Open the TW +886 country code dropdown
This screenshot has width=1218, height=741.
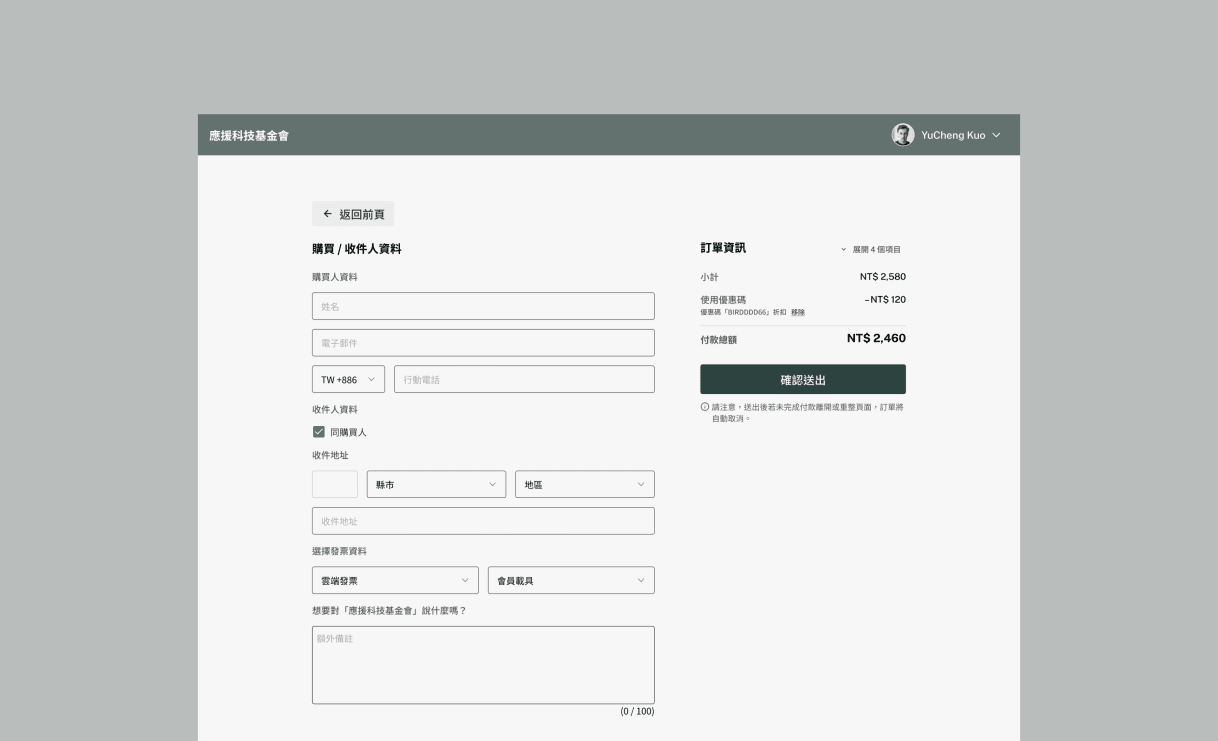347,379
